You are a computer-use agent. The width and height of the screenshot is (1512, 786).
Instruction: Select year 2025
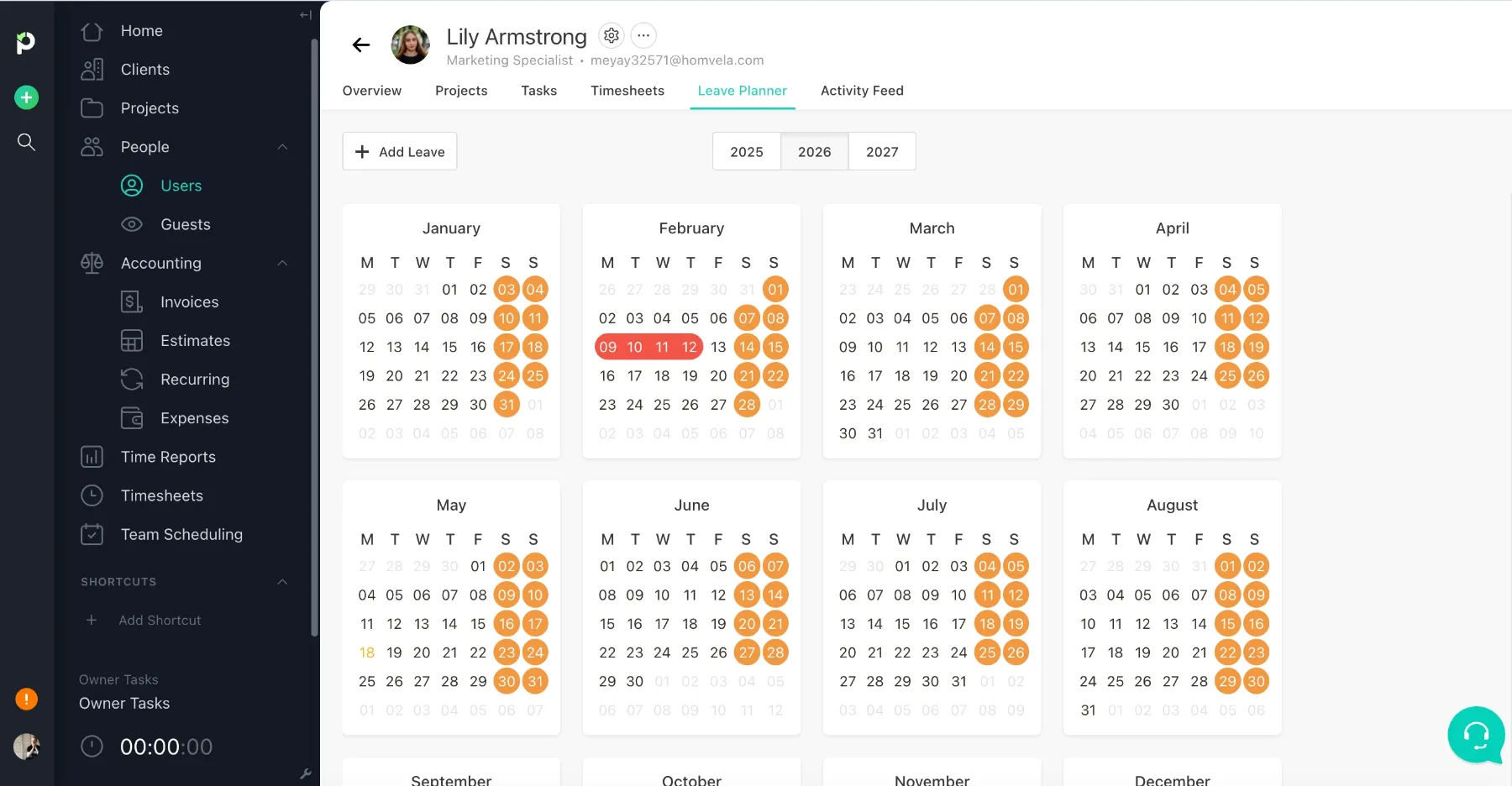click(x=747, y=151)
